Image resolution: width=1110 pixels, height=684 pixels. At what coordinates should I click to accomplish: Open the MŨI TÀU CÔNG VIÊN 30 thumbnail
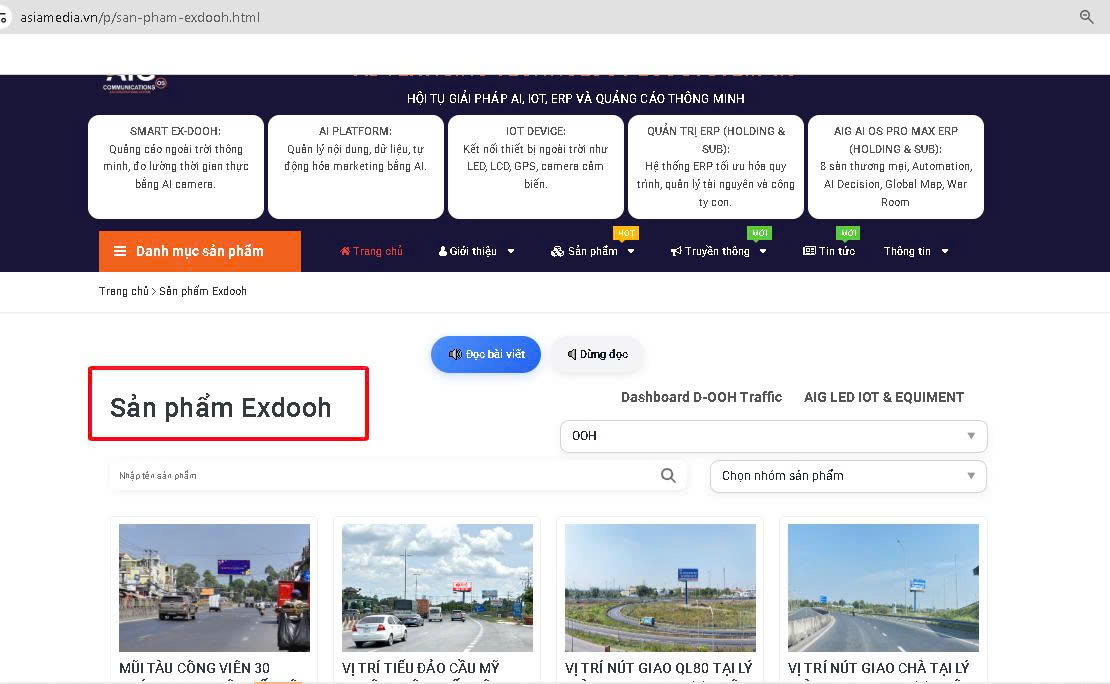pyautogui.click(x=214, y=588)
